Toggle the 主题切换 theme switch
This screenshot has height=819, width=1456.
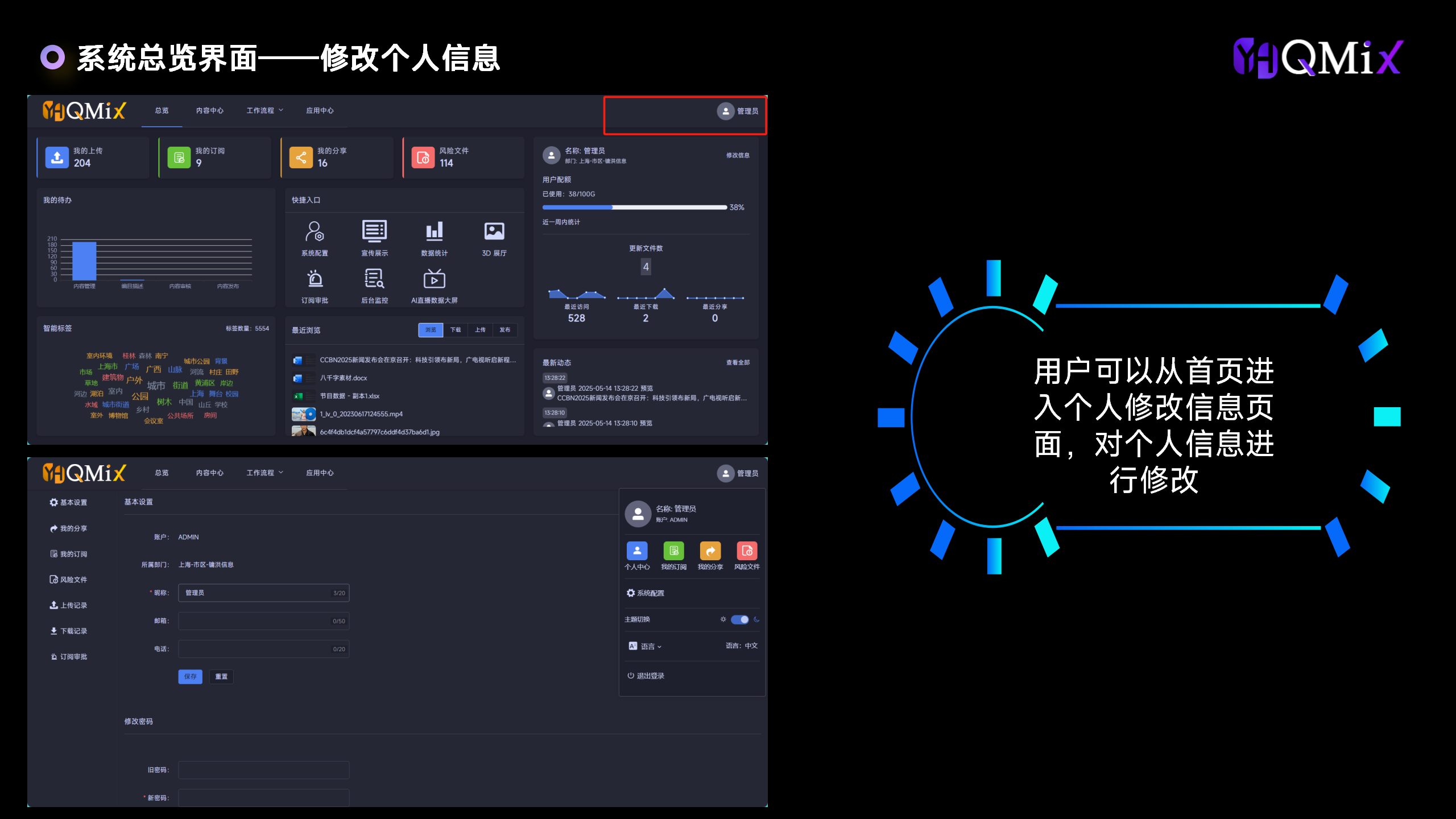pyautogui.click(x=739, y=619)
